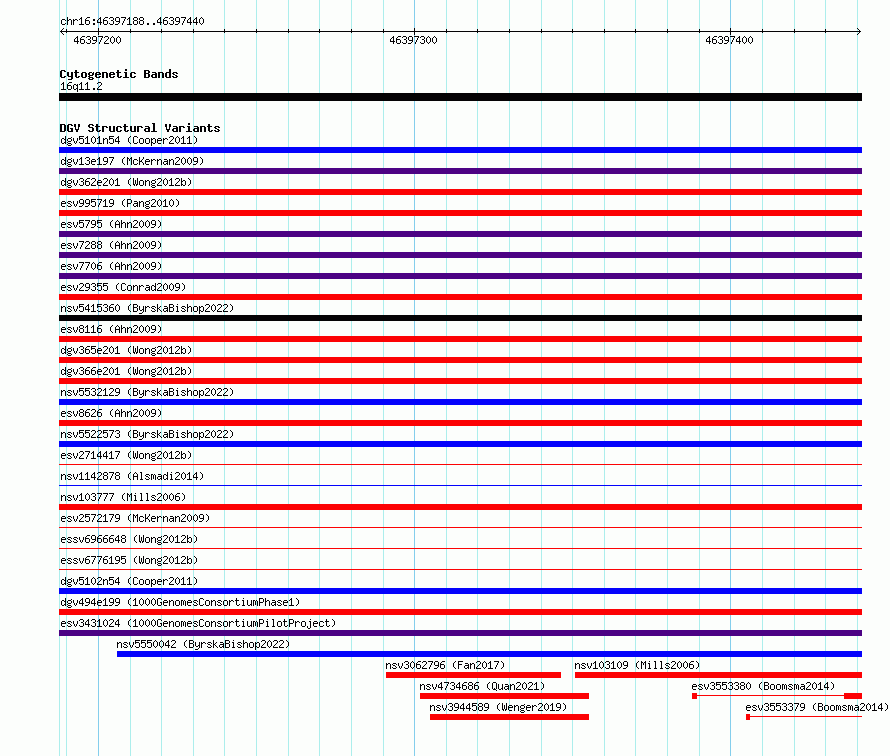890x756 pixels.
Task: Click the blue bar under nsv5550042
Action: 489,654
